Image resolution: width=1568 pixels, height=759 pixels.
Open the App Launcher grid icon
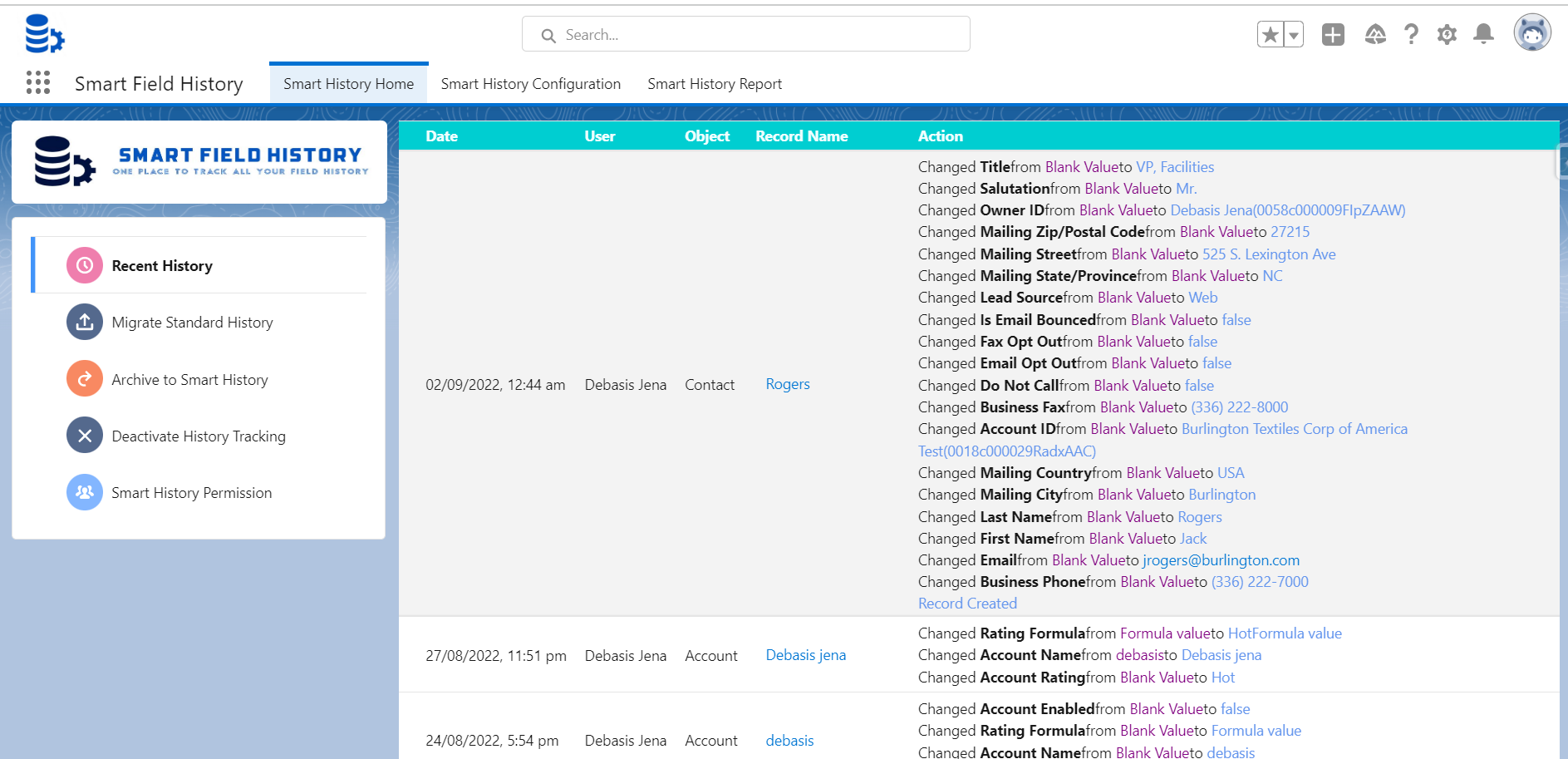pos(38,82)
